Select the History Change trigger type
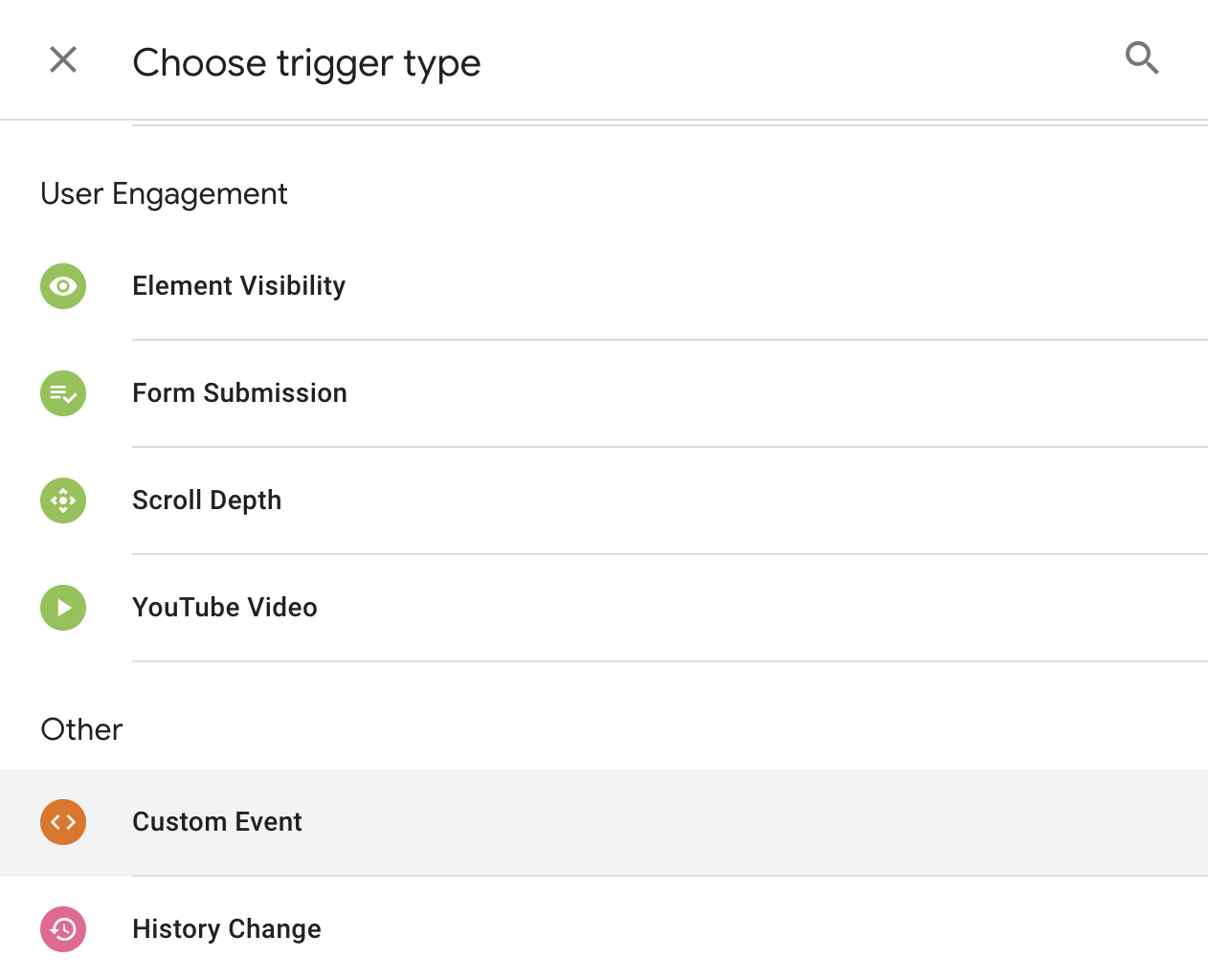 604,929
